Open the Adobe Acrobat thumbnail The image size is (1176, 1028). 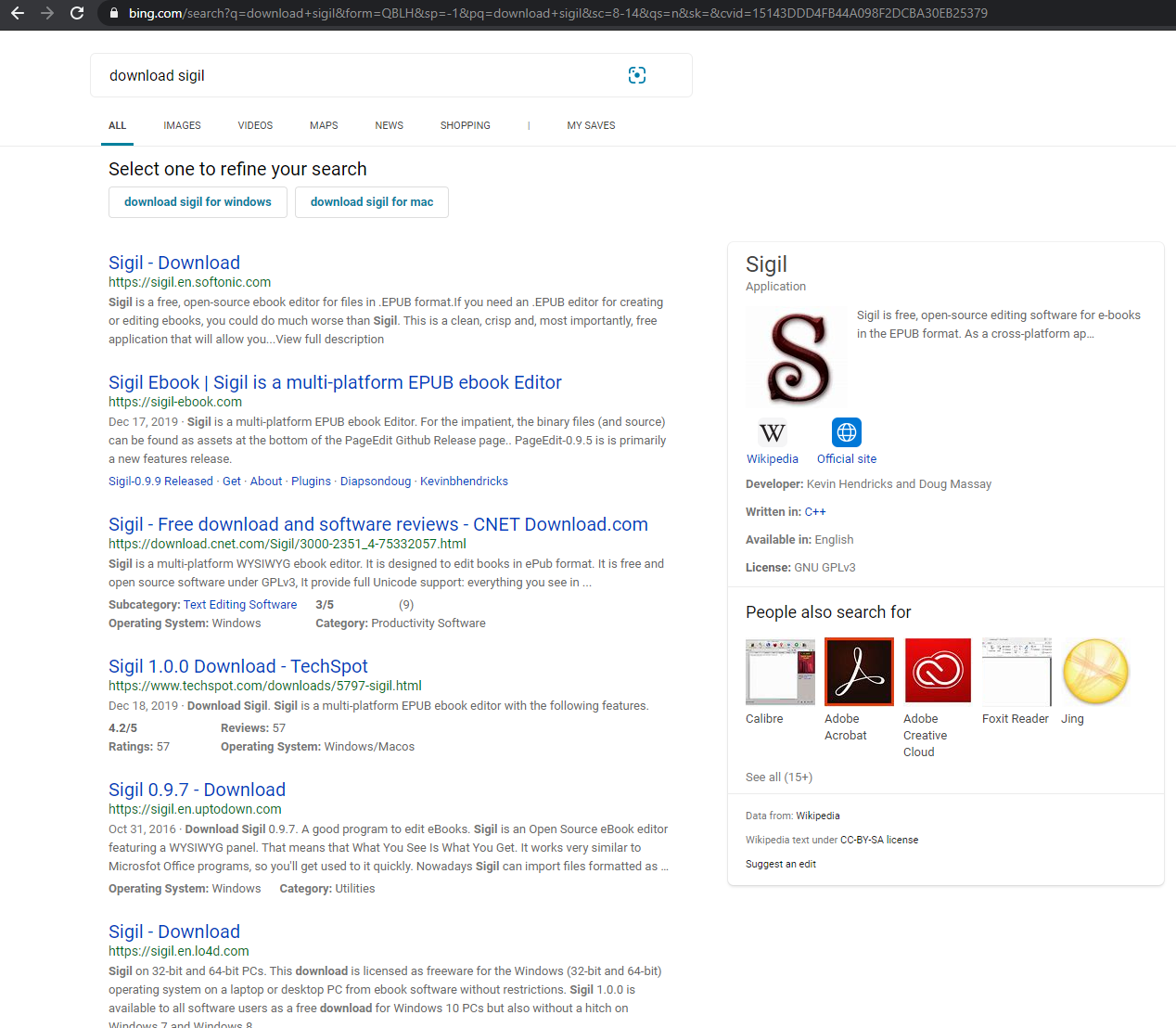[x=859, y=671]
